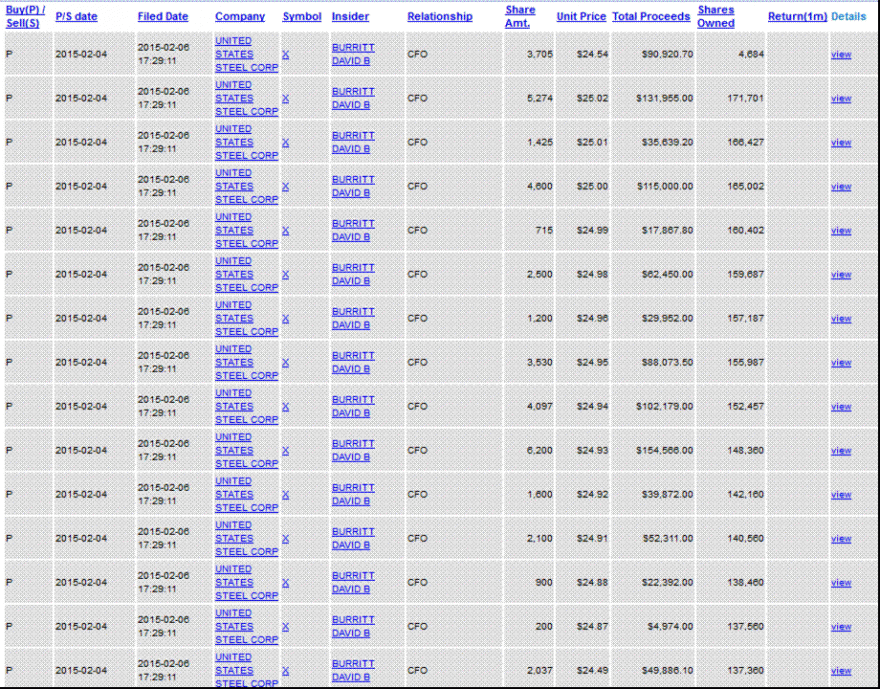Sort by Insider column header
Viewport: 880px width, 689px height.
[350, 17]
